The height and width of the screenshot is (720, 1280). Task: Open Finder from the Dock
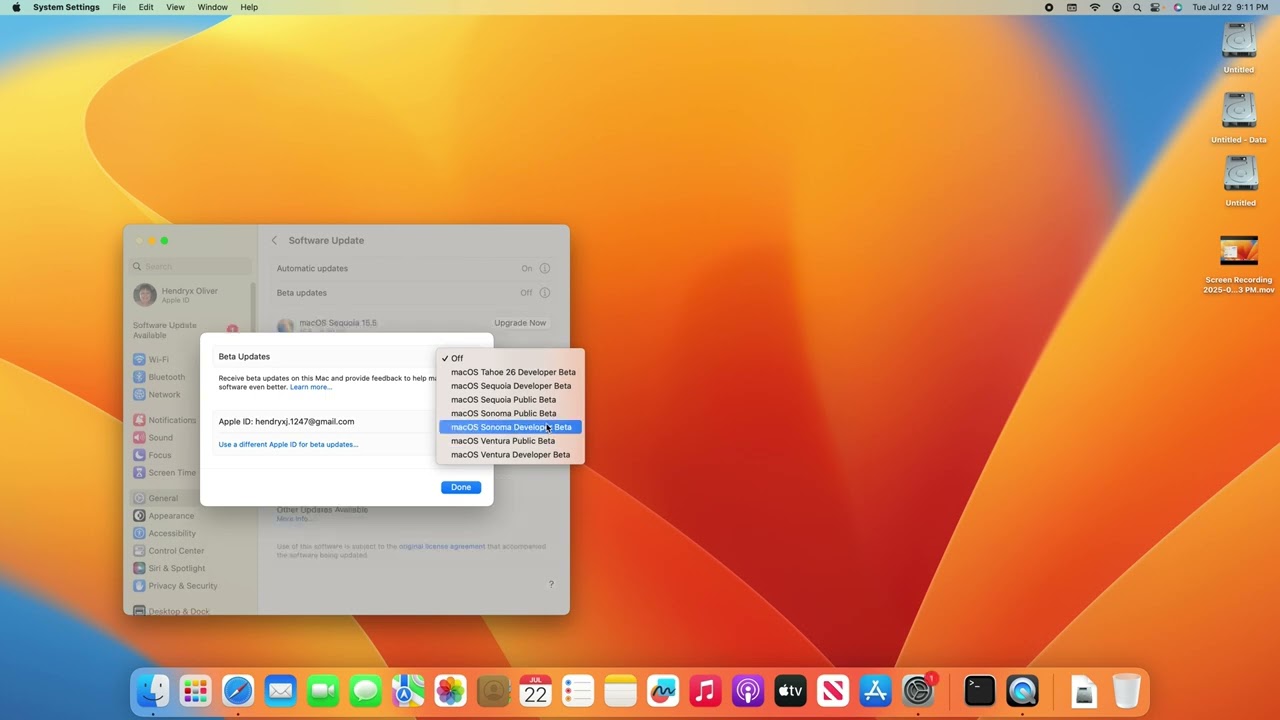(x=153, y=690)
